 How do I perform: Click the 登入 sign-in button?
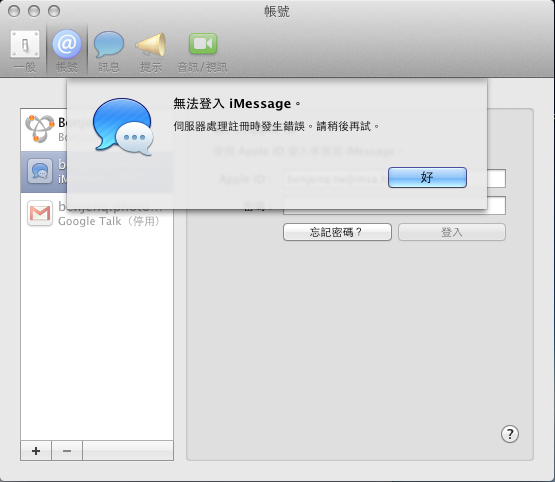[x=452, y=232]
